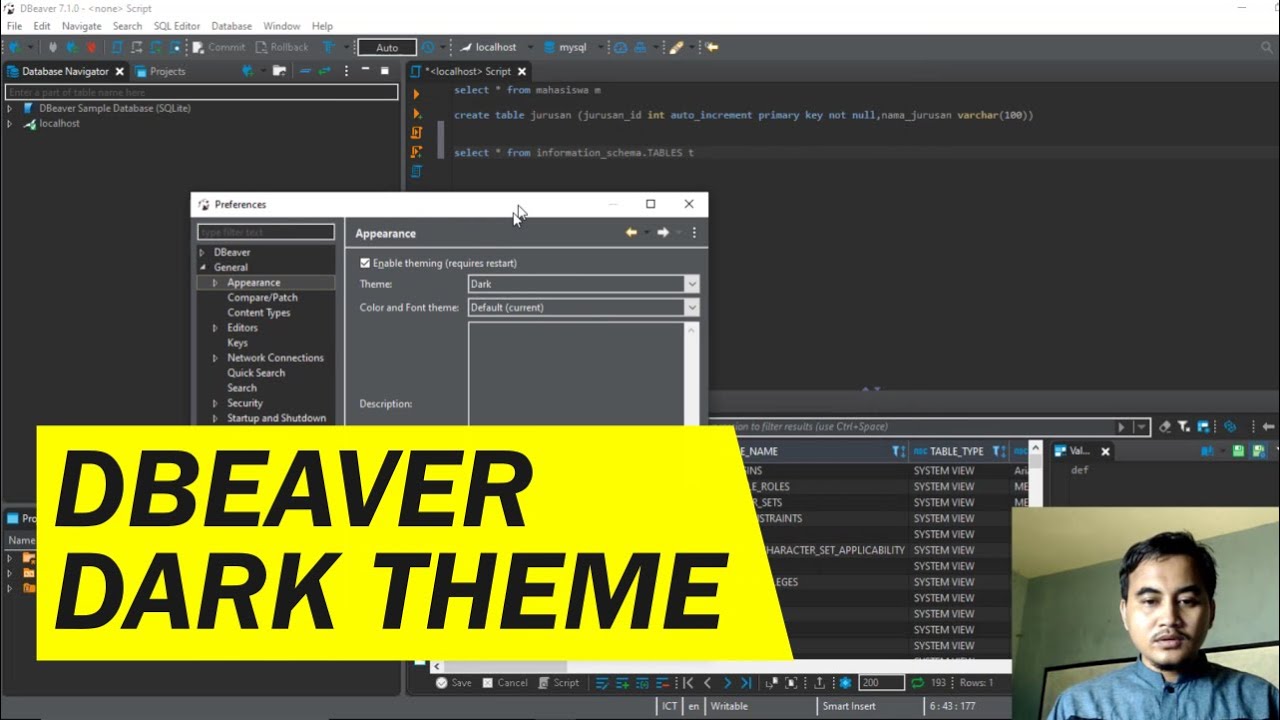Click the brush icon in the main toolbar
Screen dimensions: 1280x720
(676, 47)
